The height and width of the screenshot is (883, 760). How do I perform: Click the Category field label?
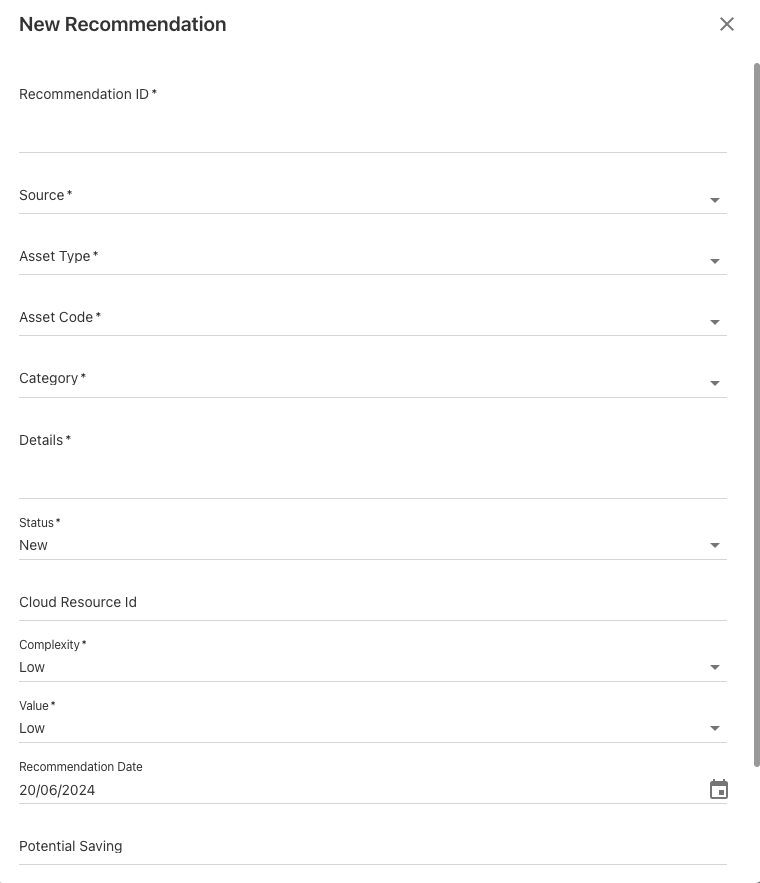[49, 378]
